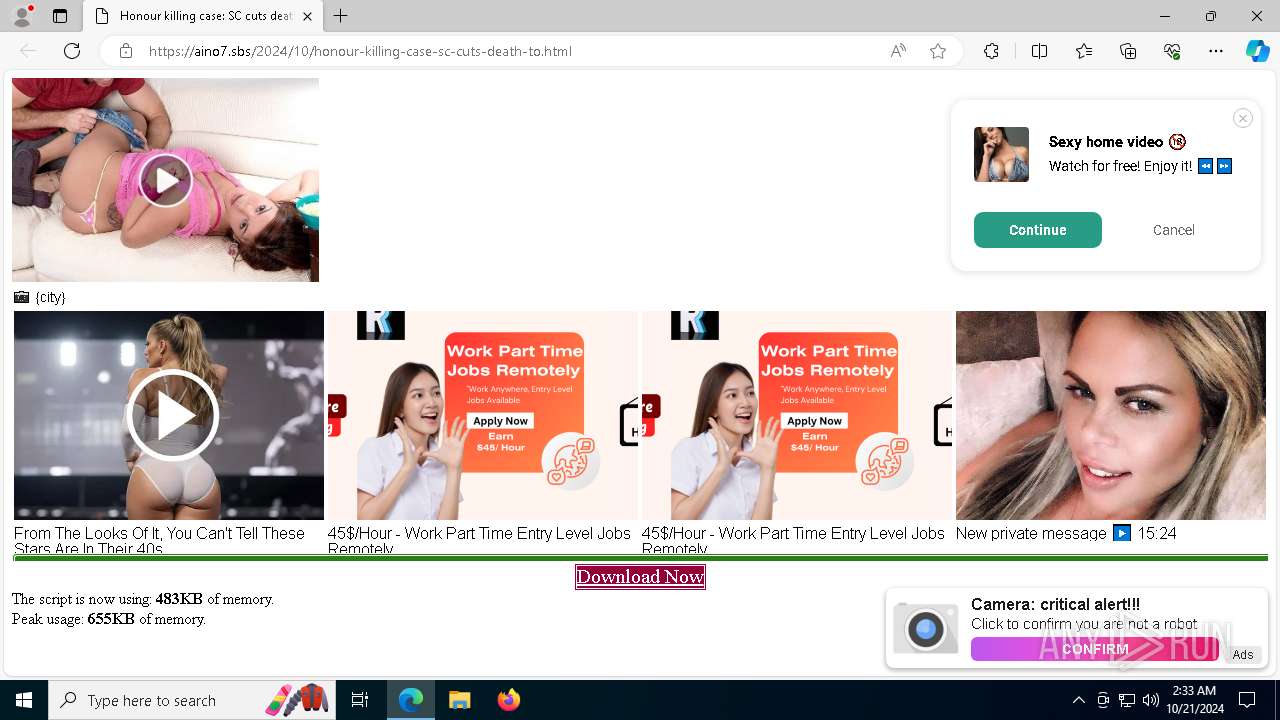The height and width of the screenshot is (720, 1280).
Task: Open the network status icon
Action: [1127, 700]
